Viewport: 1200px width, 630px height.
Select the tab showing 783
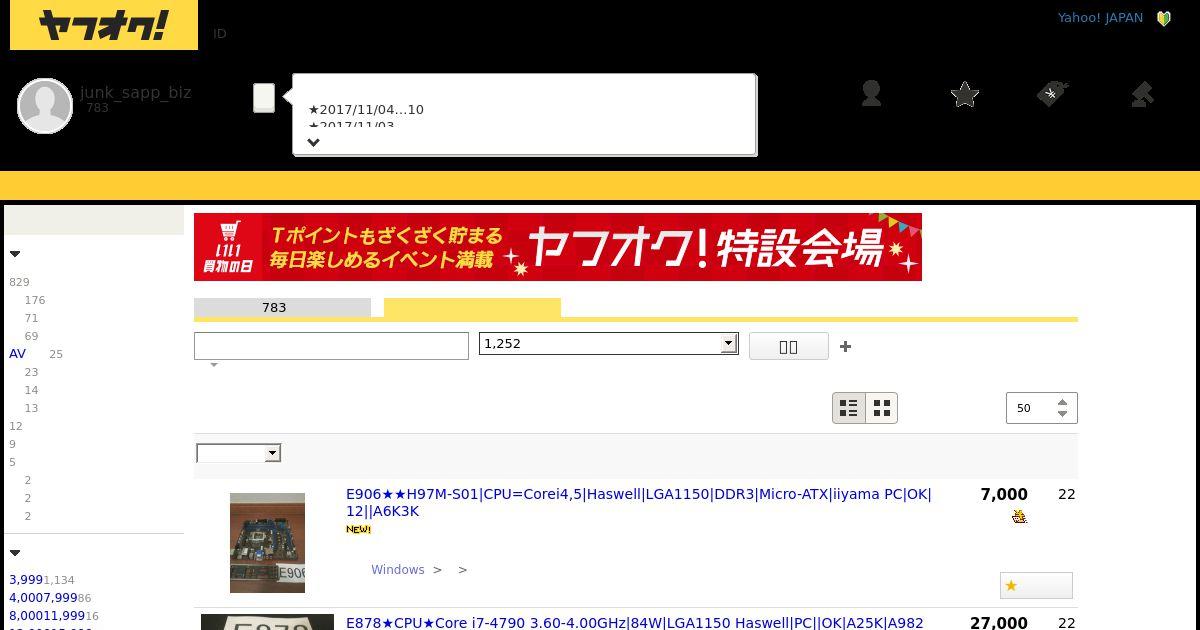(282, 307)
